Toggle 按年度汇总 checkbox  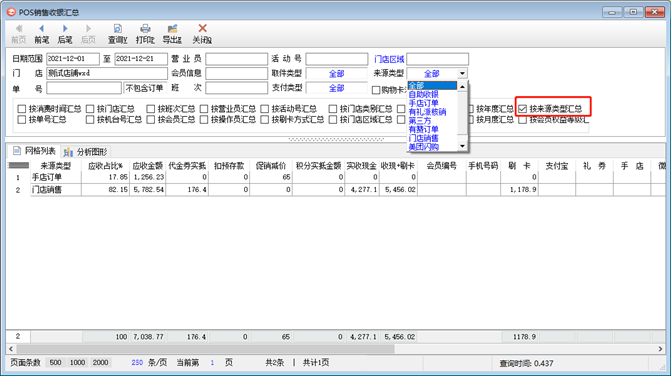pyautogui.click(x=471, y=109)
